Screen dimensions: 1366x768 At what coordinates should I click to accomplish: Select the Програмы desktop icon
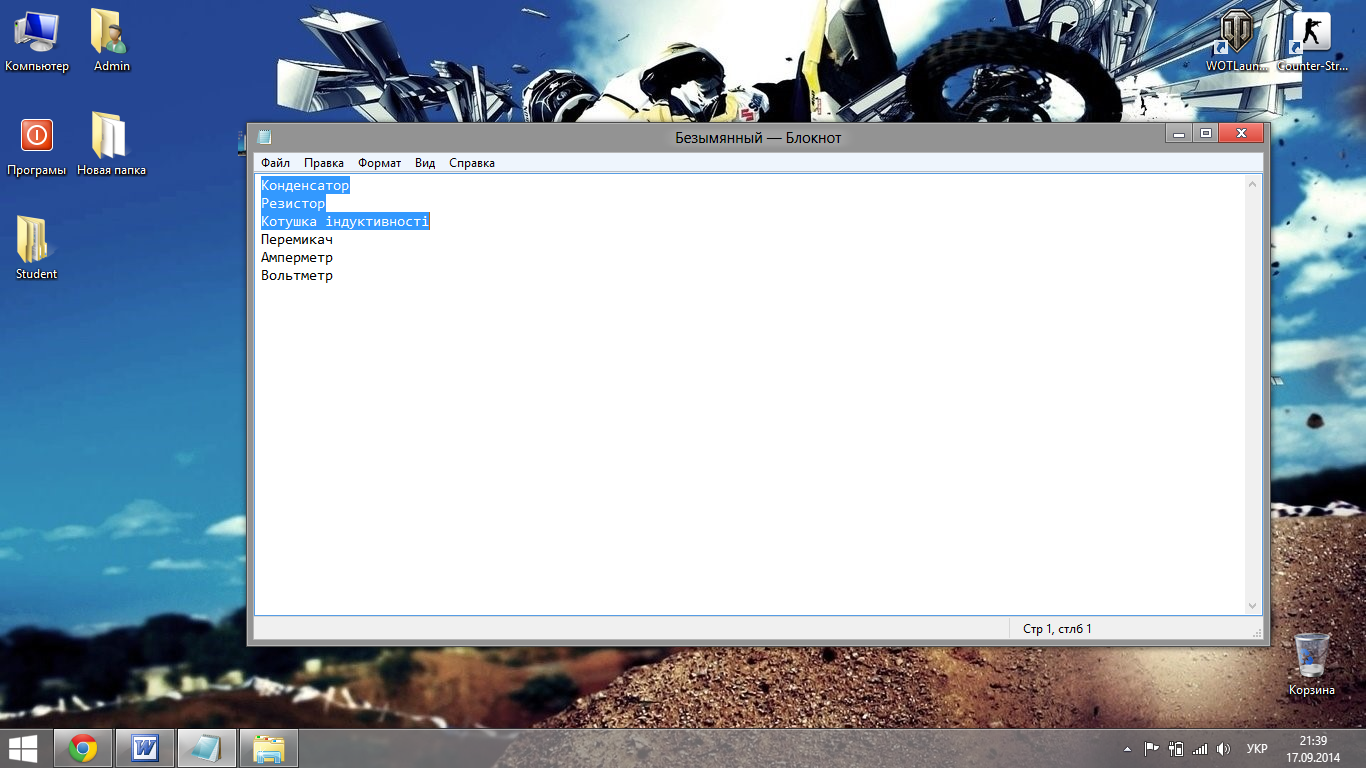click(x=37, y=146)
